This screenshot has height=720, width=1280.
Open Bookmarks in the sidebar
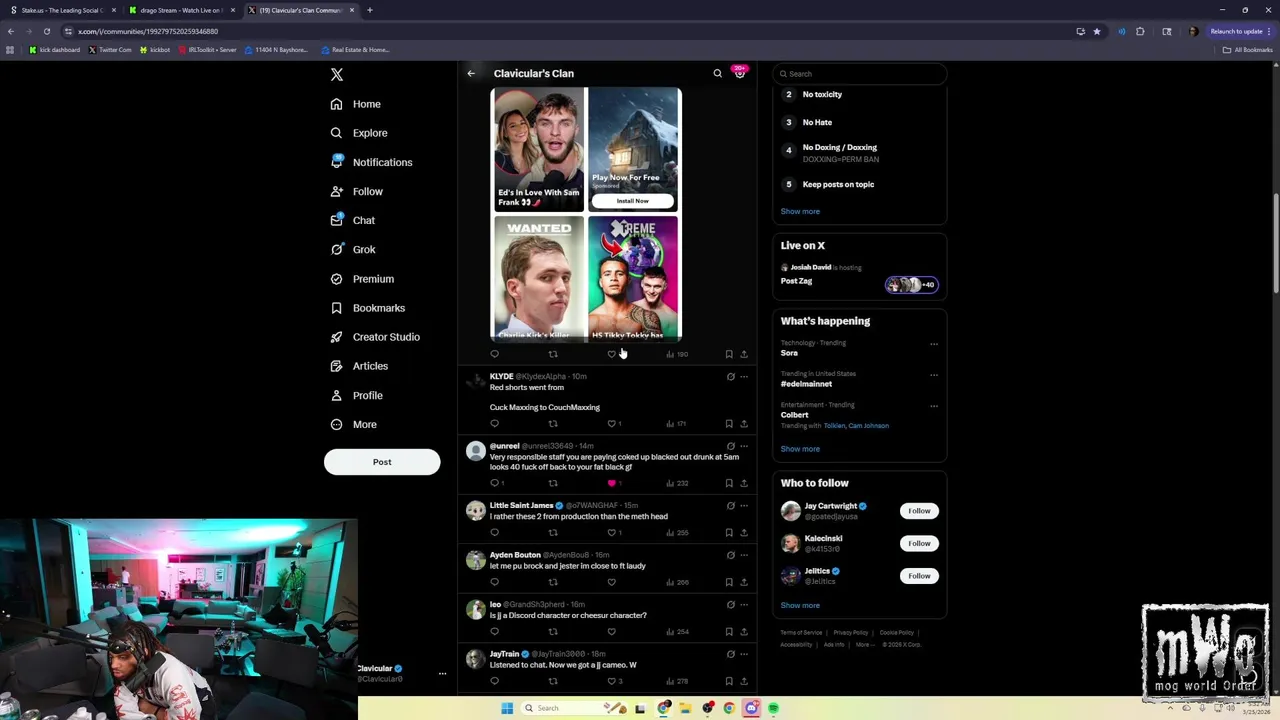[367, 308]
